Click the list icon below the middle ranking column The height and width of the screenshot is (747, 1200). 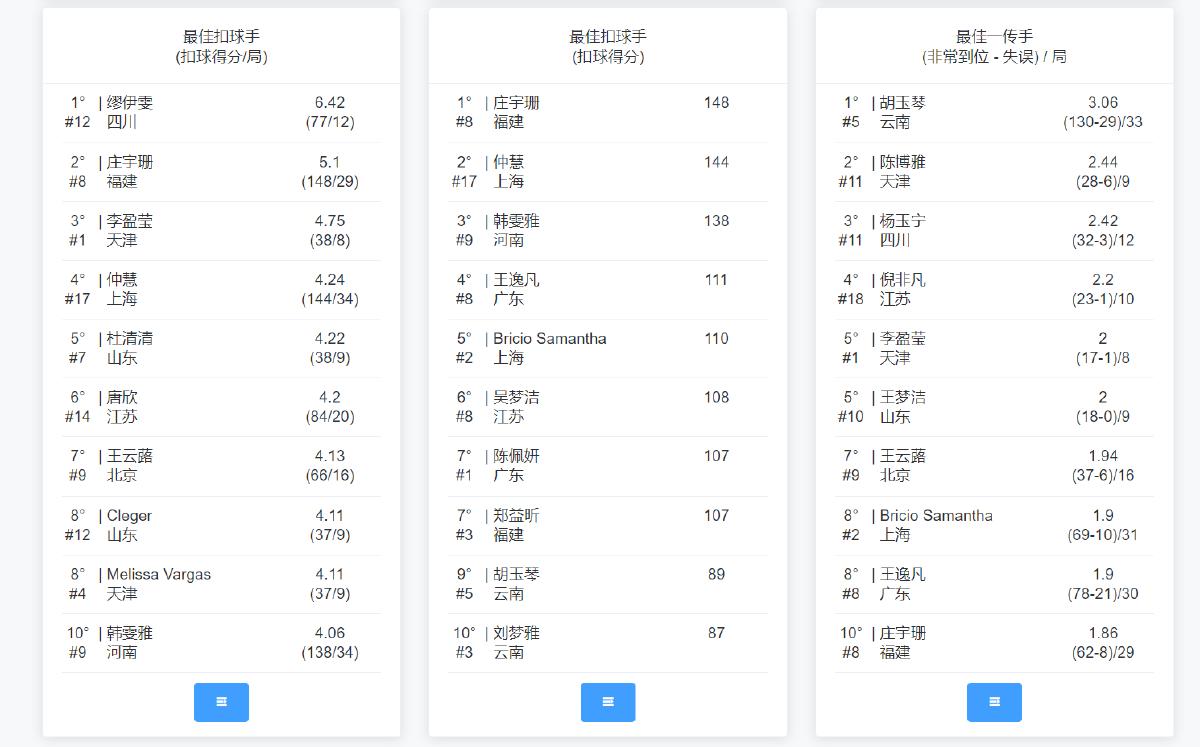pos(608,702)
